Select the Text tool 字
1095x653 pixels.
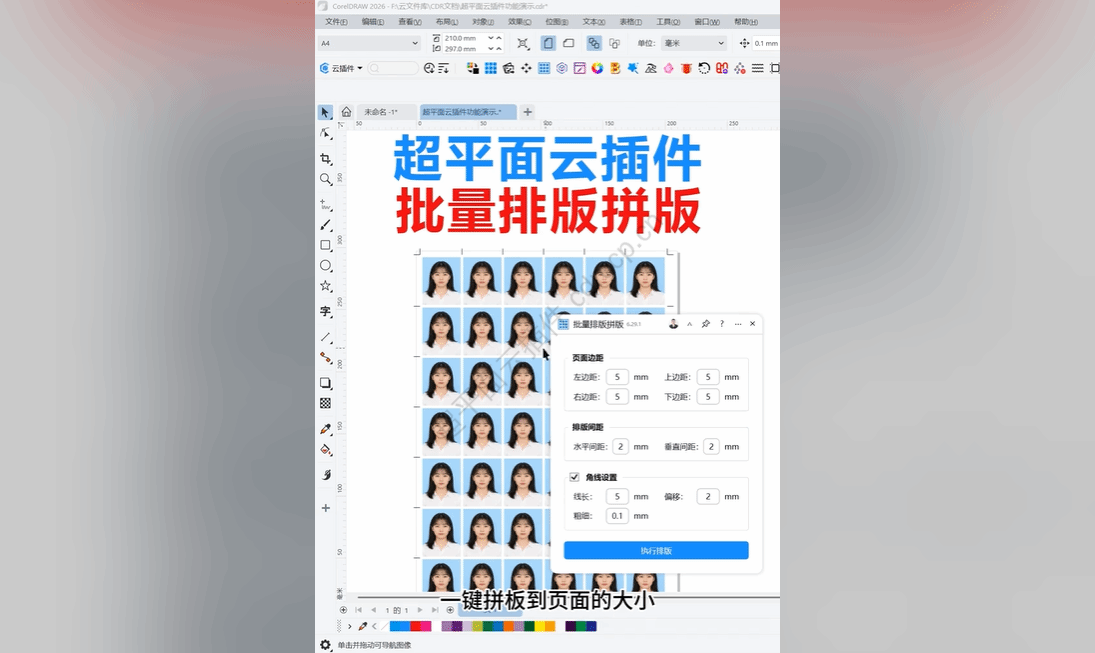pos(325,311)
